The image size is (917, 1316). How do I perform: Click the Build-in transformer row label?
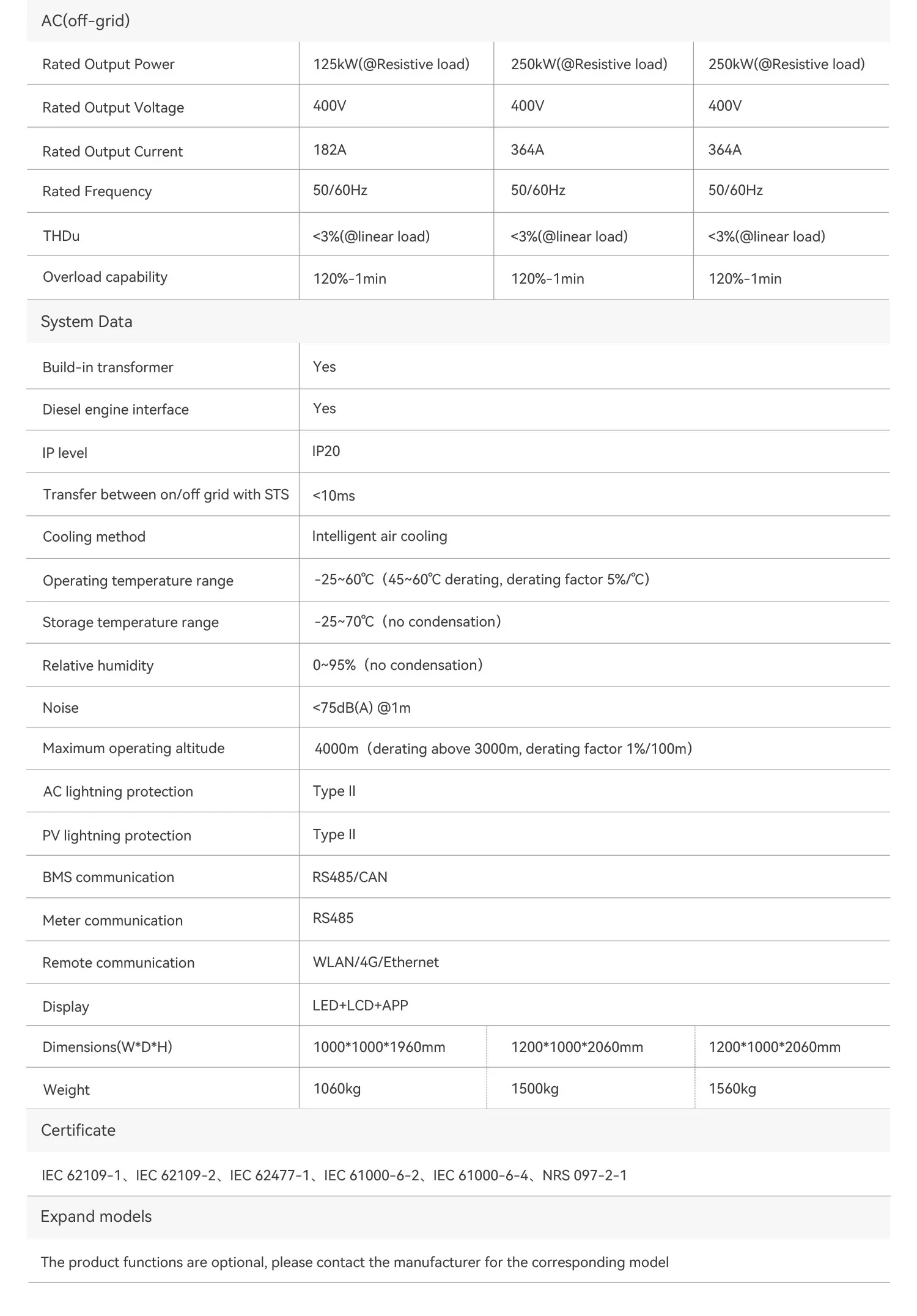[x=108, y=367]
